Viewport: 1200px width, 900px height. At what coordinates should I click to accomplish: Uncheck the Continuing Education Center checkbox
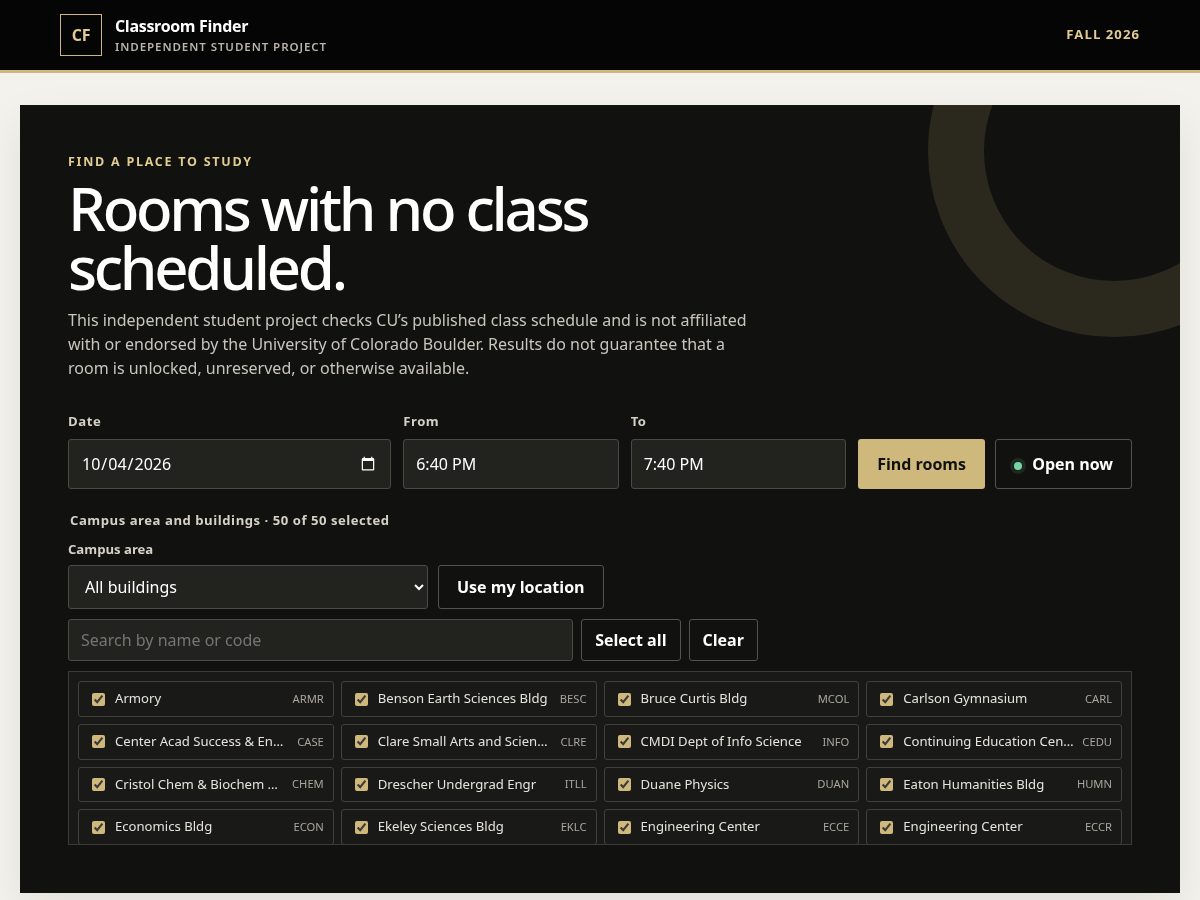[x=886, y=742]
